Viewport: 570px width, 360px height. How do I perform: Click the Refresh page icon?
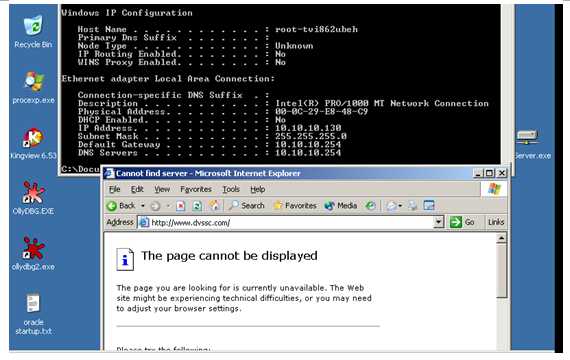pyautogui.click(x=197, y=206)
